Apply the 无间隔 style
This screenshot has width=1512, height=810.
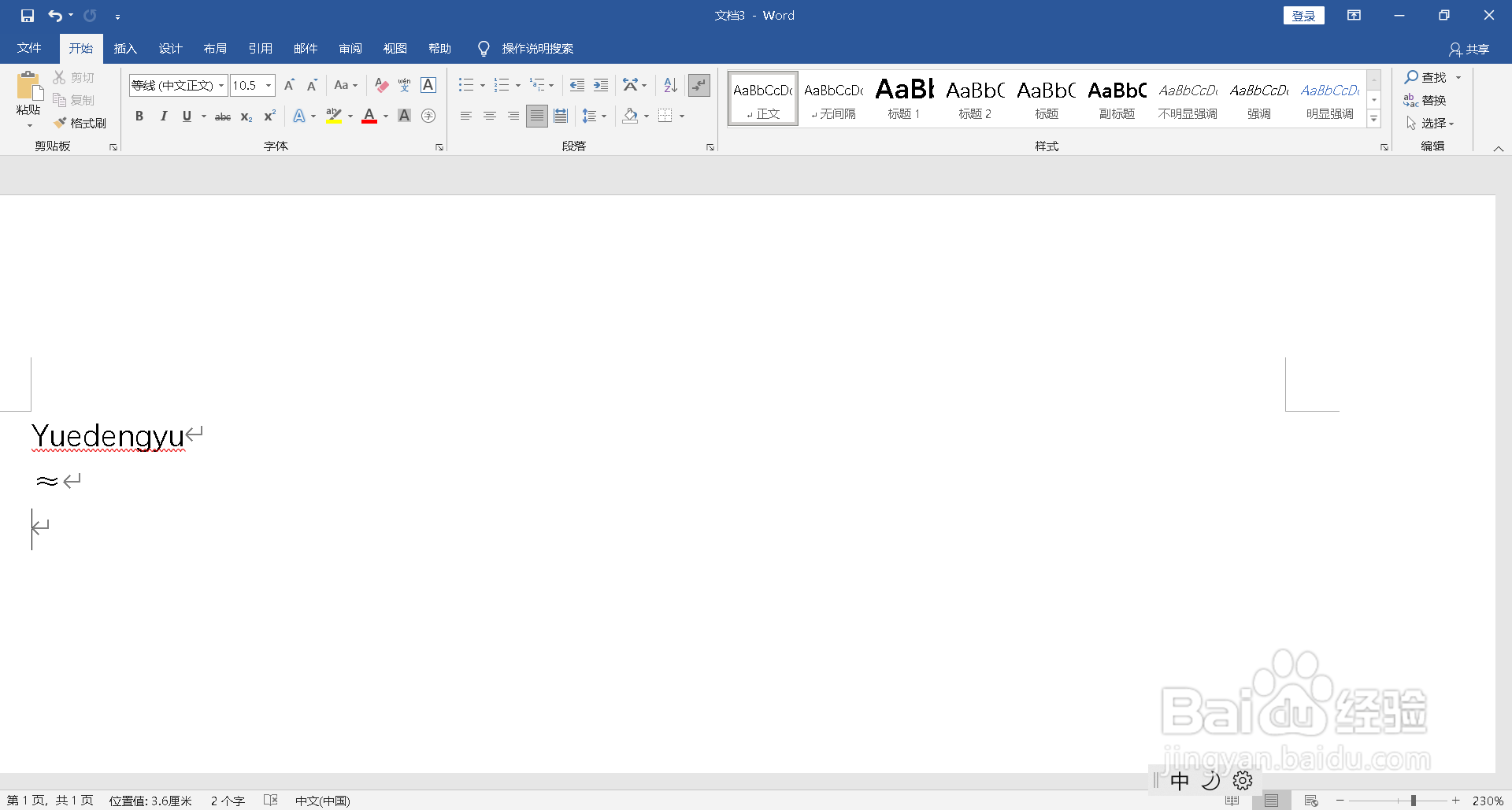[833, 99]
